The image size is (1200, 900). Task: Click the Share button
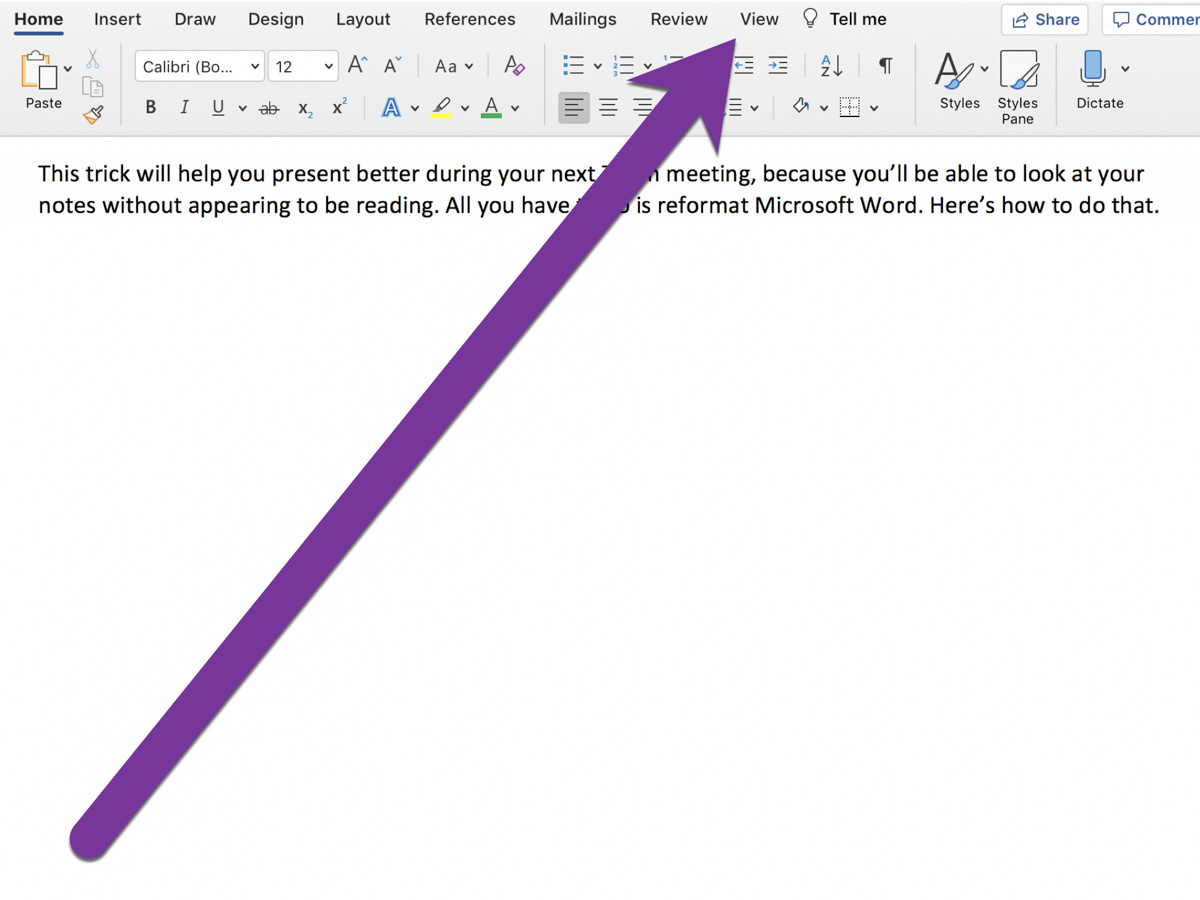[1045, 20]
